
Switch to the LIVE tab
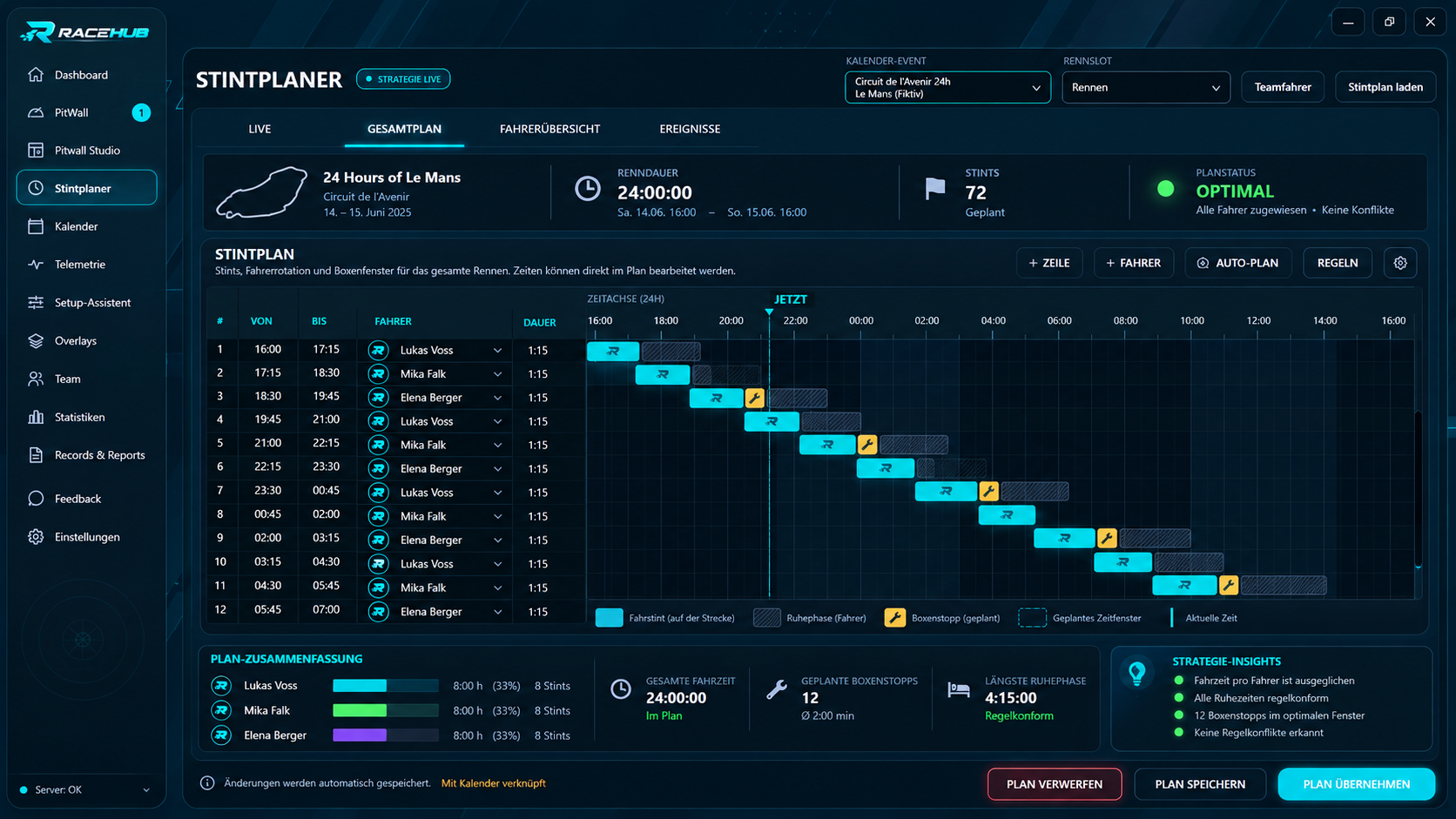pyautogui.click(x=260, y=129)
